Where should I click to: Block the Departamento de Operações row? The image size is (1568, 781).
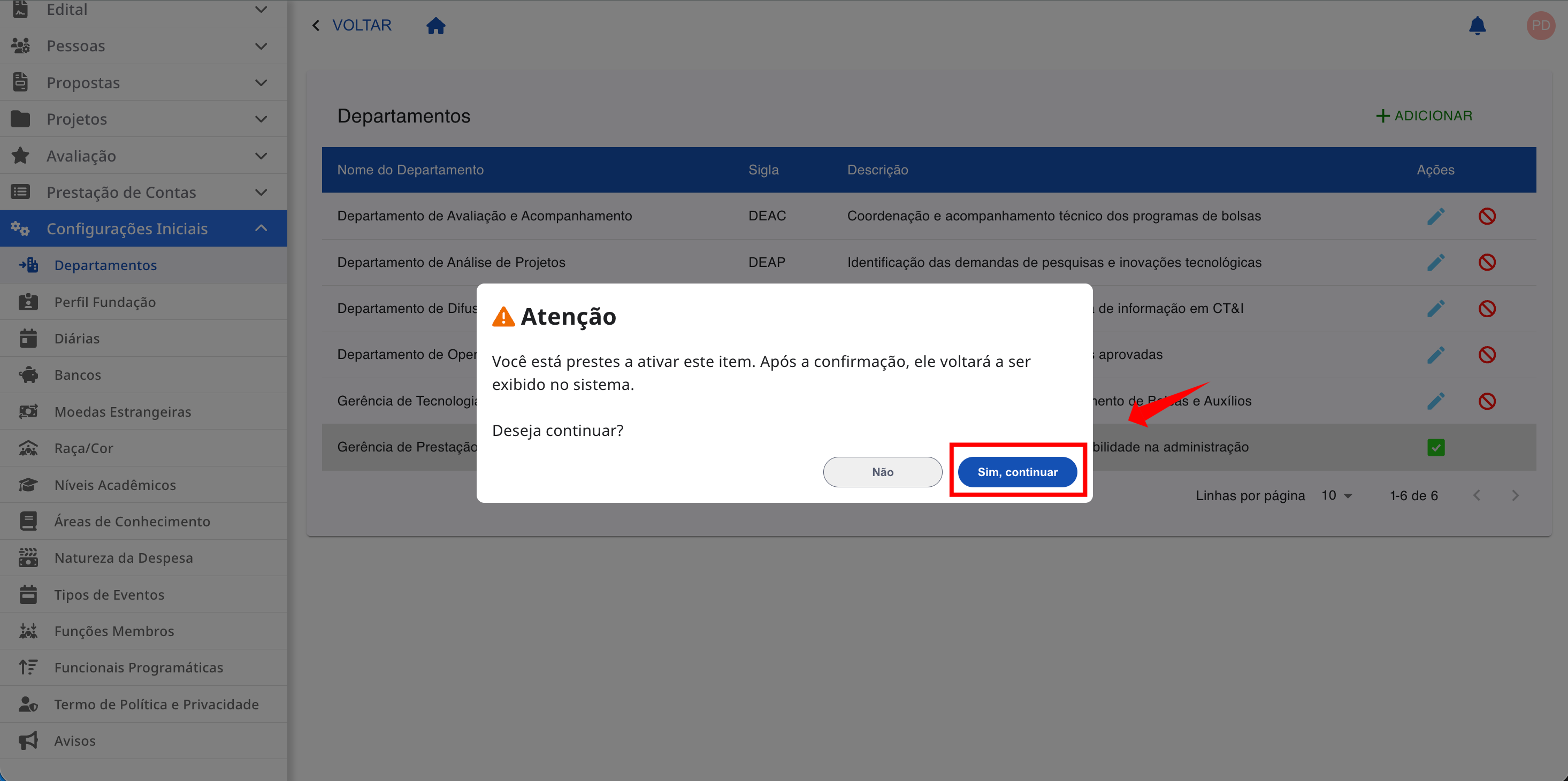1487,355
